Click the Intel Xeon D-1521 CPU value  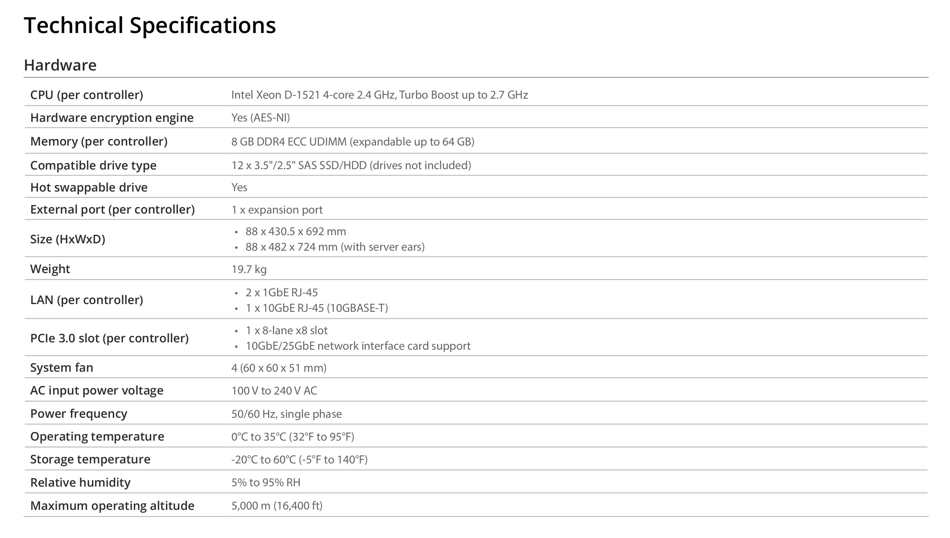379,95
